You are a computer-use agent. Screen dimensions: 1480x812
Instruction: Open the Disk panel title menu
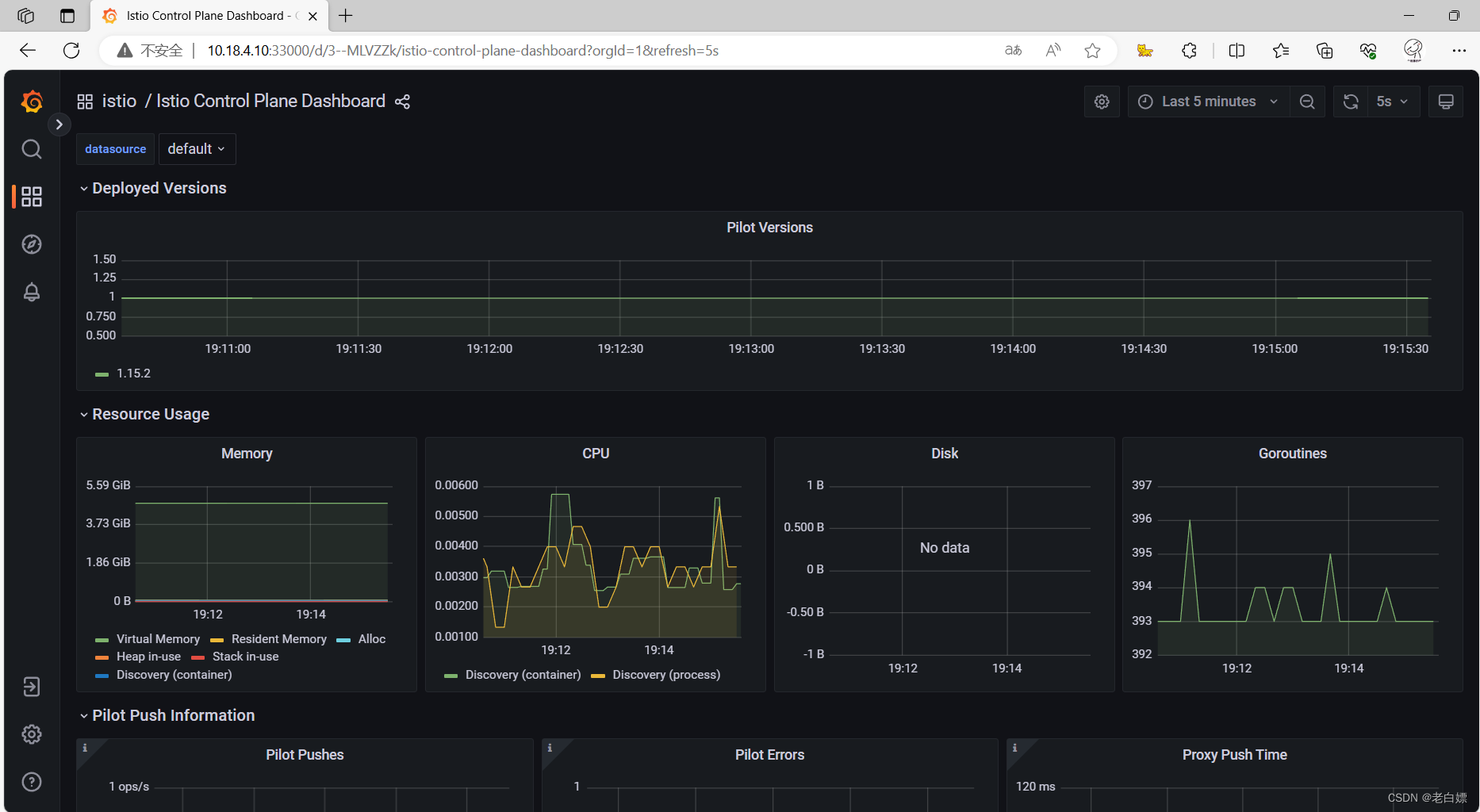tap(945, 454)
